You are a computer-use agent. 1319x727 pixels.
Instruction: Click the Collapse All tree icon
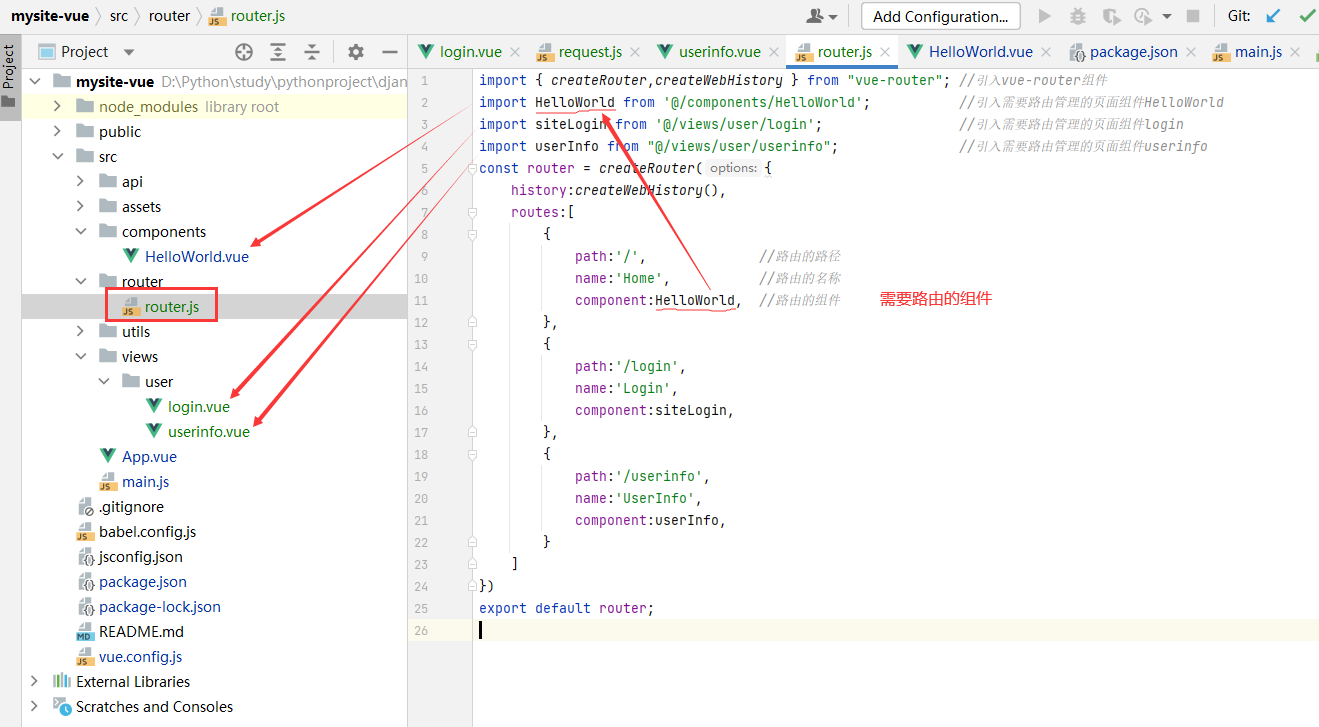pos(312,52)
